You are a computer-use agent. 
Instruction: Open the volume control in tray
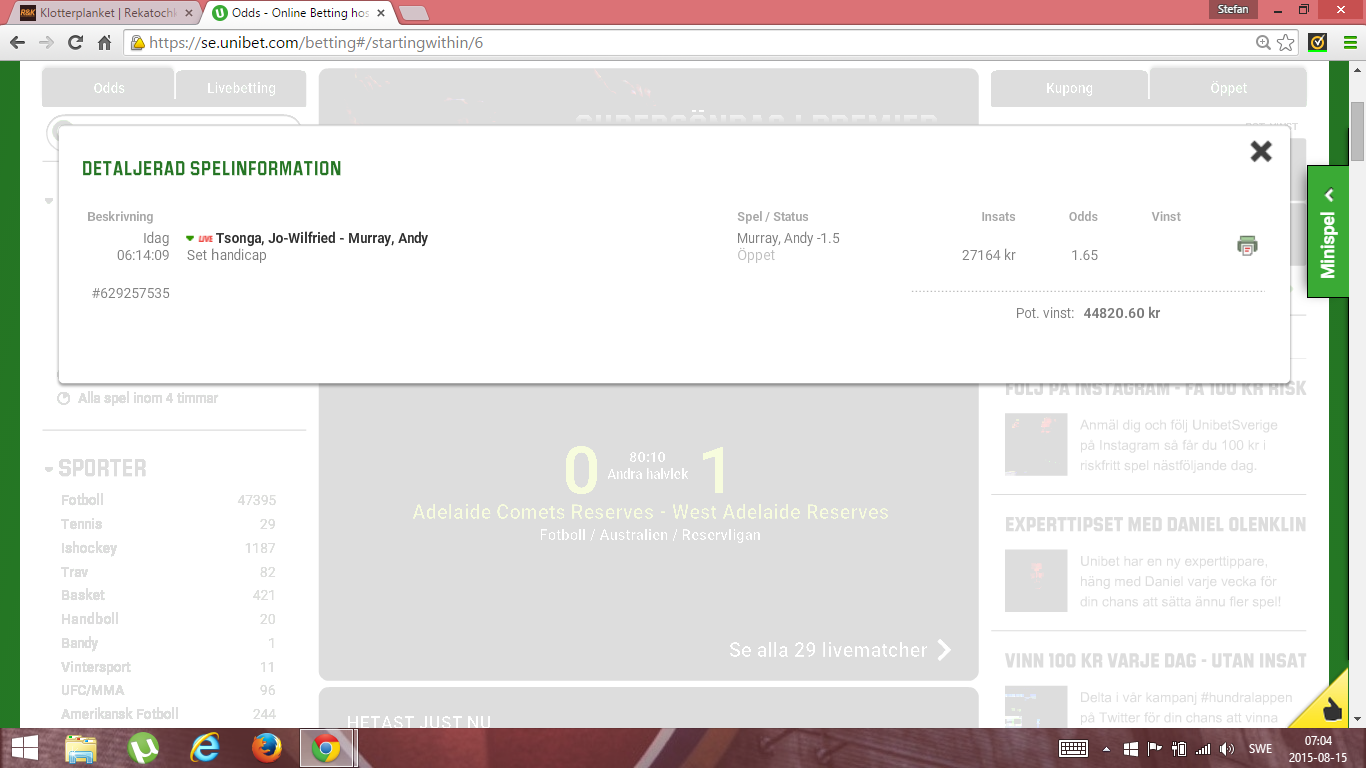(1227, 748)
